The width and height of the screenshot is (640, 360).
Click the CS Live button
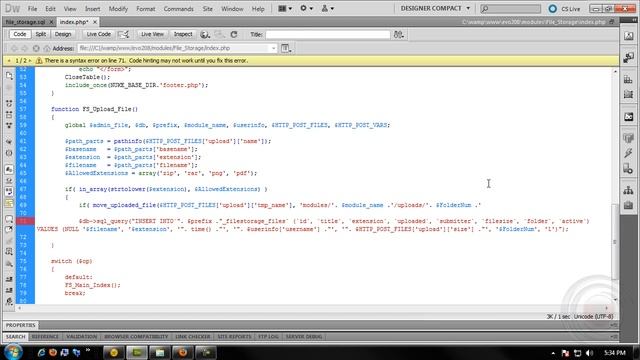[565, 9]
